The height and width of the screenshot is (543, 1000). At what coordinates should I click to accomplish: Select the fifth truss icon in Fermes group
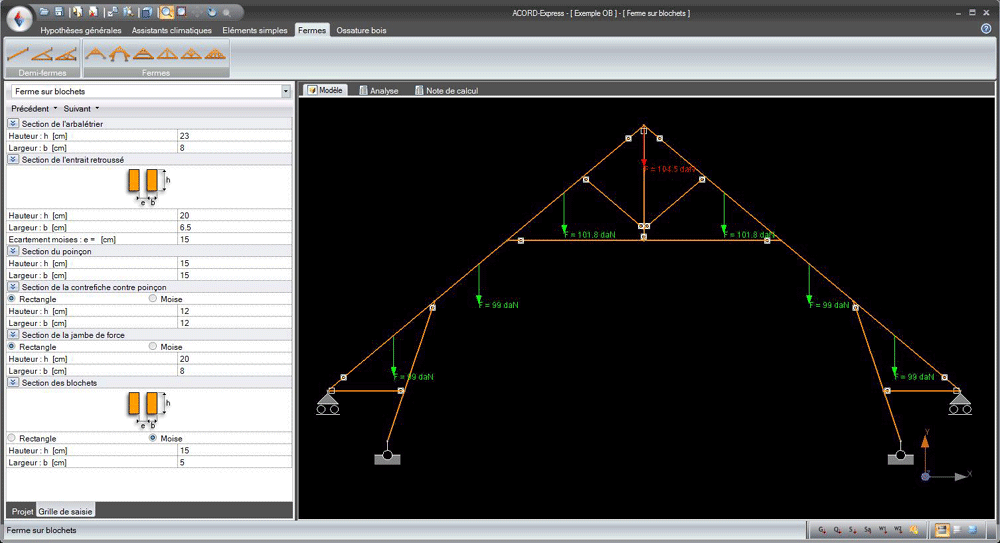click(191, 54)
